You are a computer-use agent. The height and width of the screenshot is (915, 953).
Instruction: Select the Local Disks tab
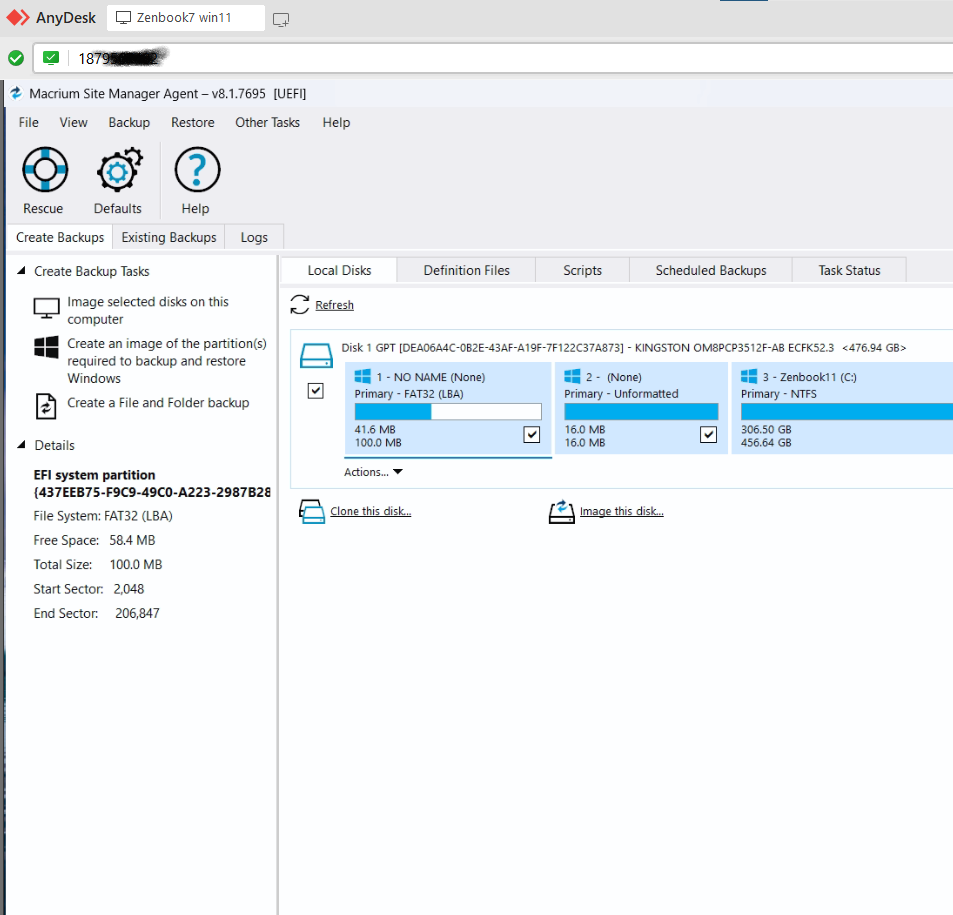tap(339, 270)
